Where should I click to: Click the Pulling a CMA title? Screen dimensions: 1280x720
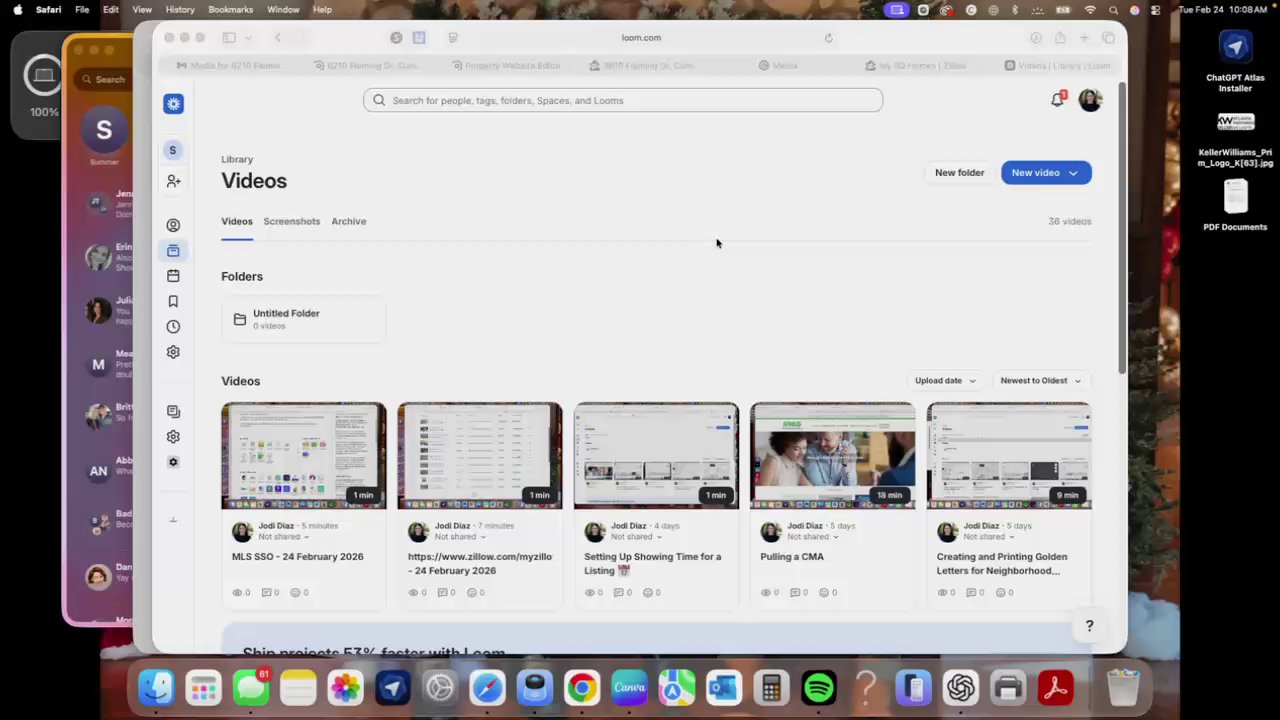[x=792, y=557]
